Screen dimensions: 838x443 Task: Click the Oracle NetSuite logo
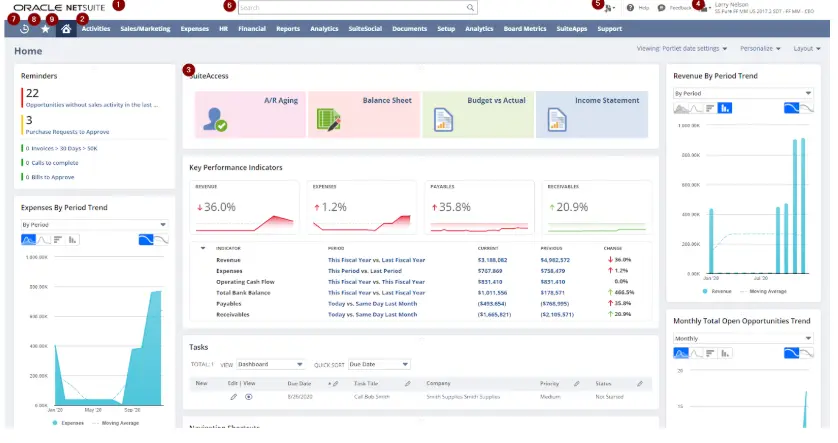click(x=59, y=7)
